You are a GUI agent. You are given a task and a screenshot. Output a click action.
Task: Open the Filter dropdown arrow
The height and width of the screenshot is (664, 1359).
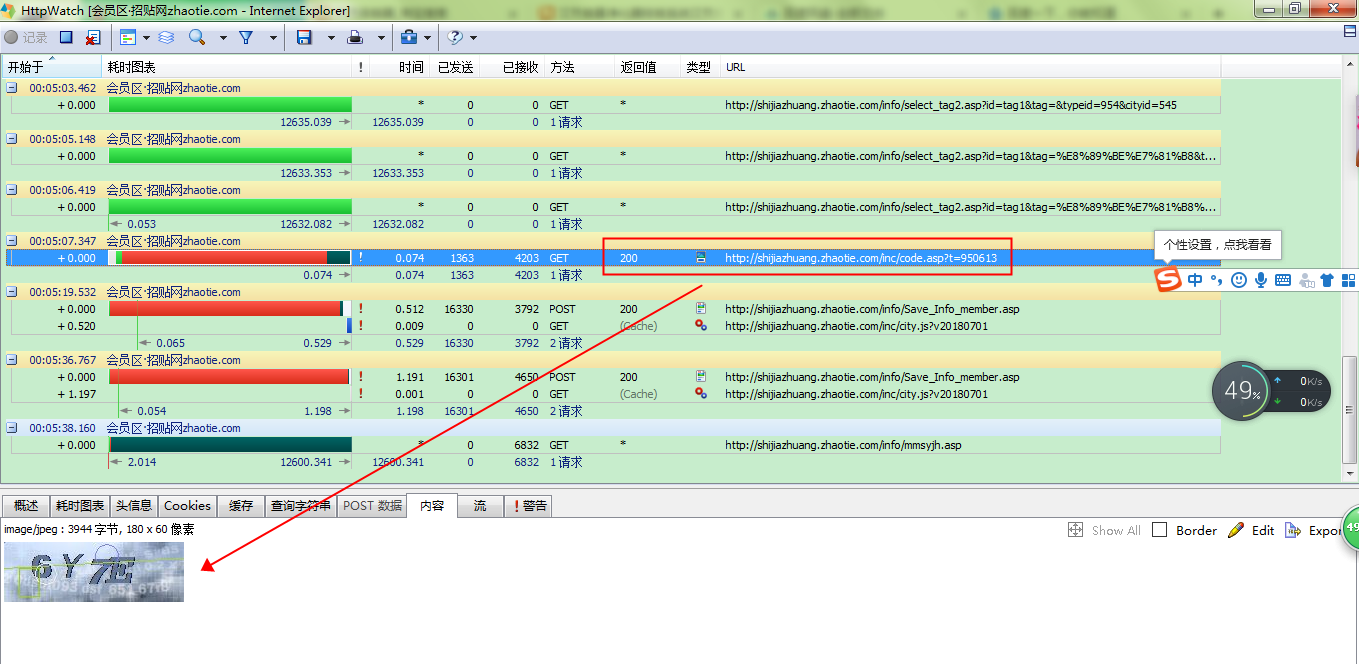(x=273, y=38)
